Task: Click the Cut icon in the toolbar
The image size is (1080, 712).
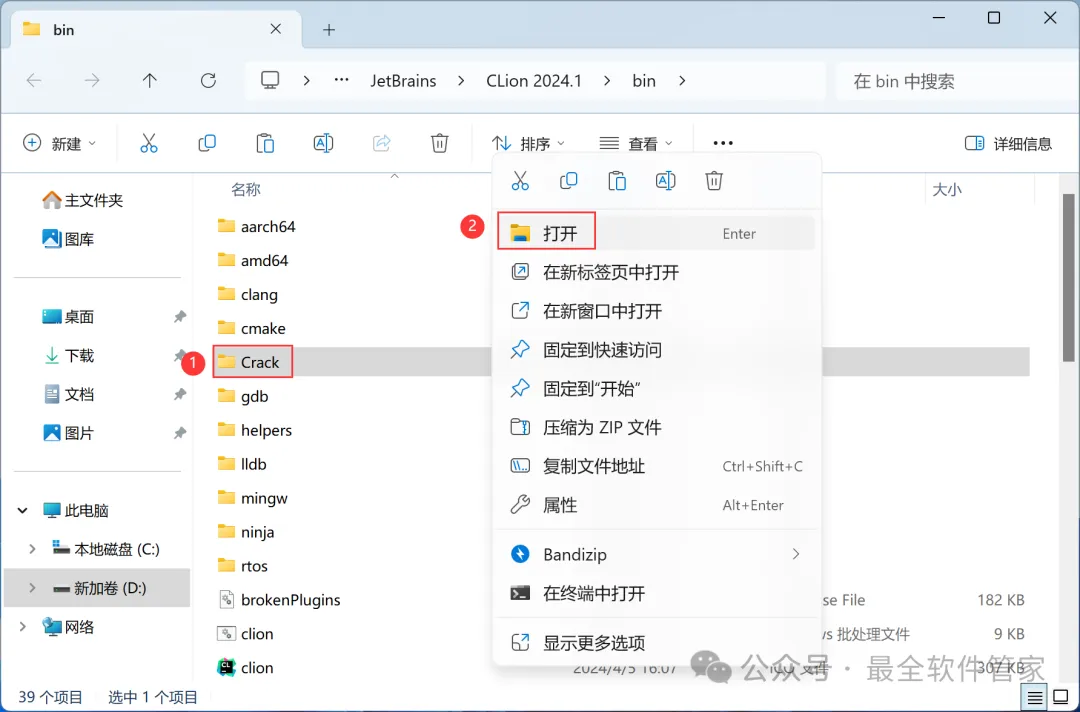Action: [x=149, y=143]
